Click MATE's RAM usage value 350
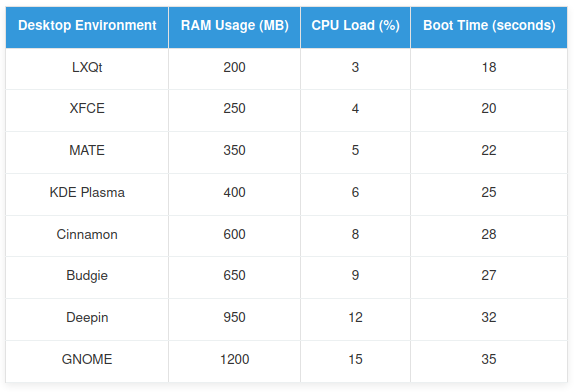Screen dimensions: 574x392 point(235,150)
